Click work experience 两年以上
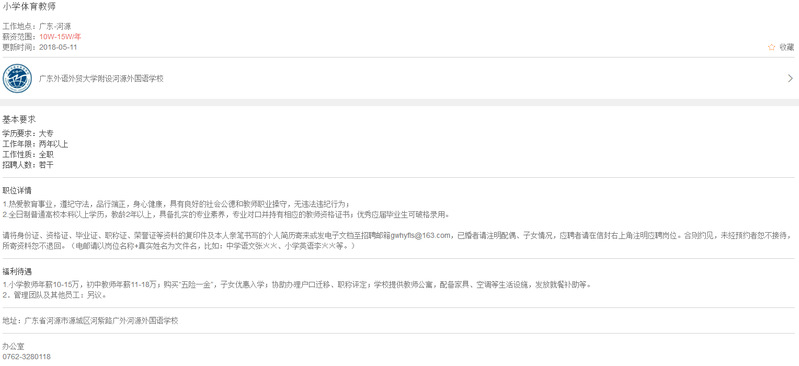 pyautogui.click(x=53, y=144)
